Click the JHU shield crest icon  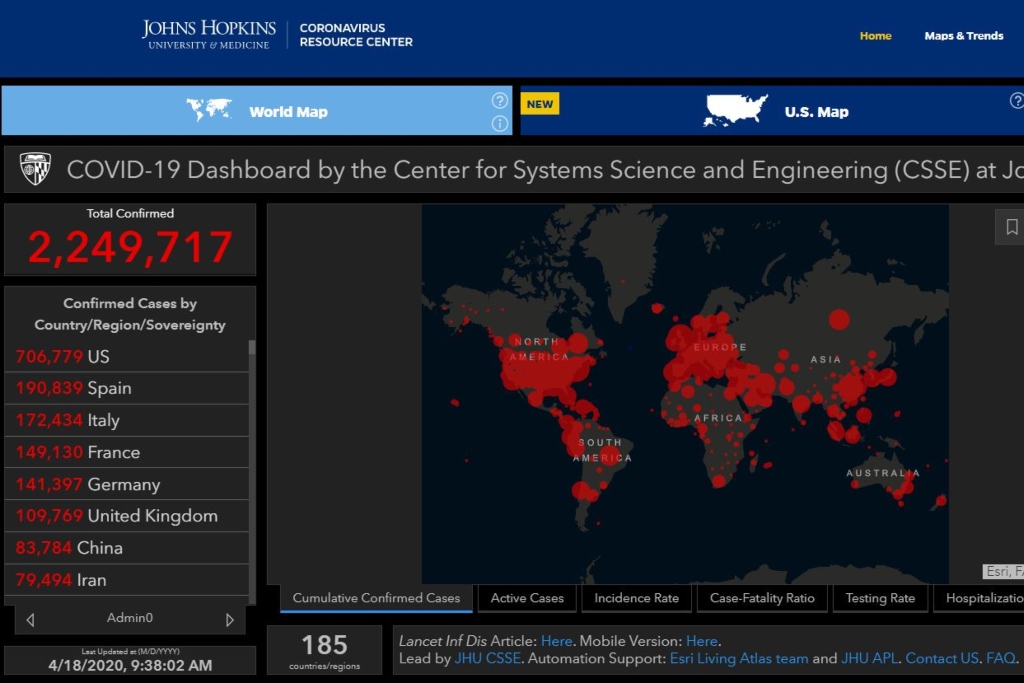[35, 169]
